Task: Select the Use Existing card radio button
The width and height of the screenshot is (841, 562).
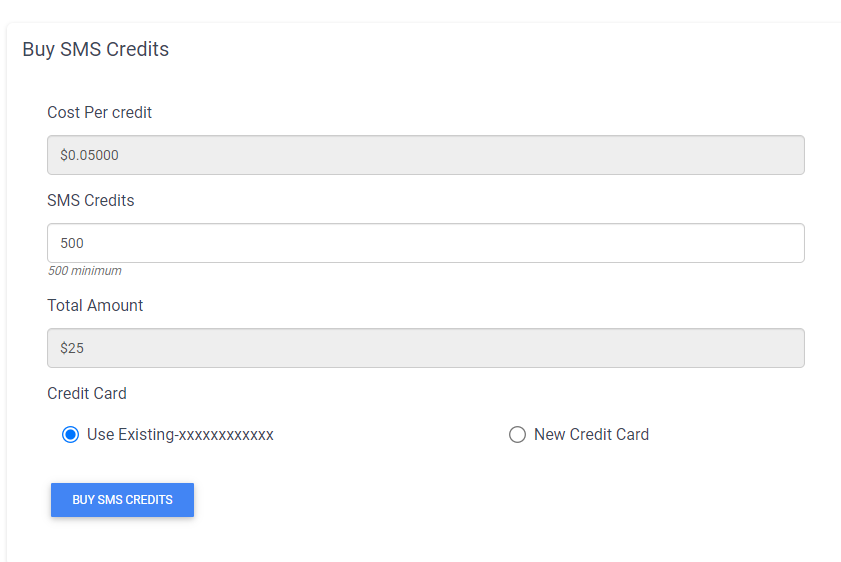Action: 70,435
